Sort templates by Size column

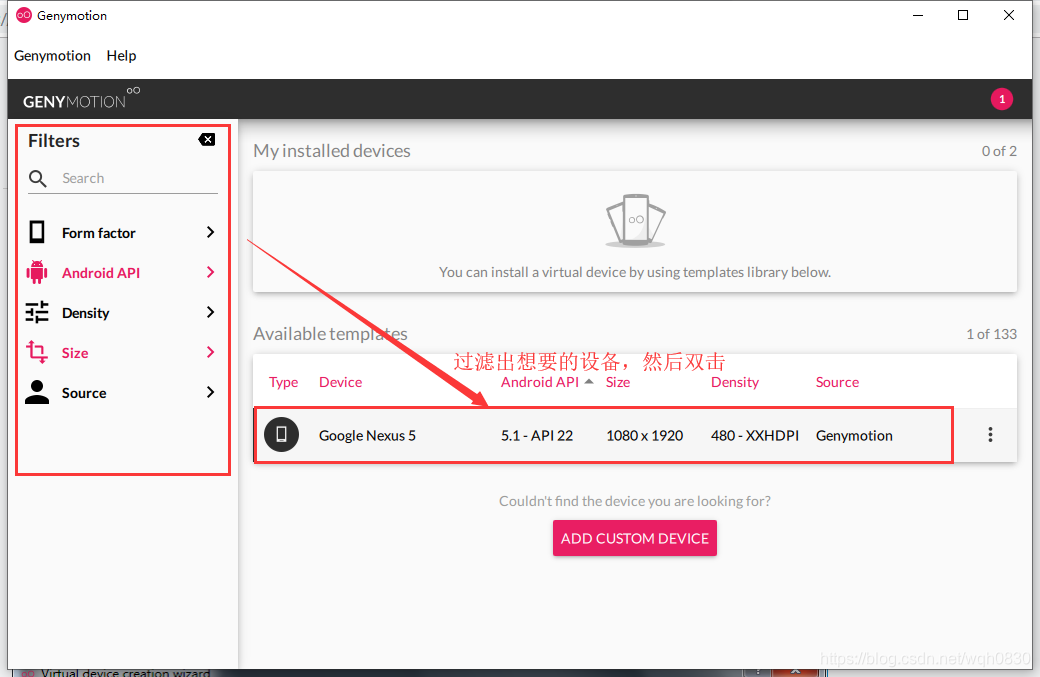[618, 382]
